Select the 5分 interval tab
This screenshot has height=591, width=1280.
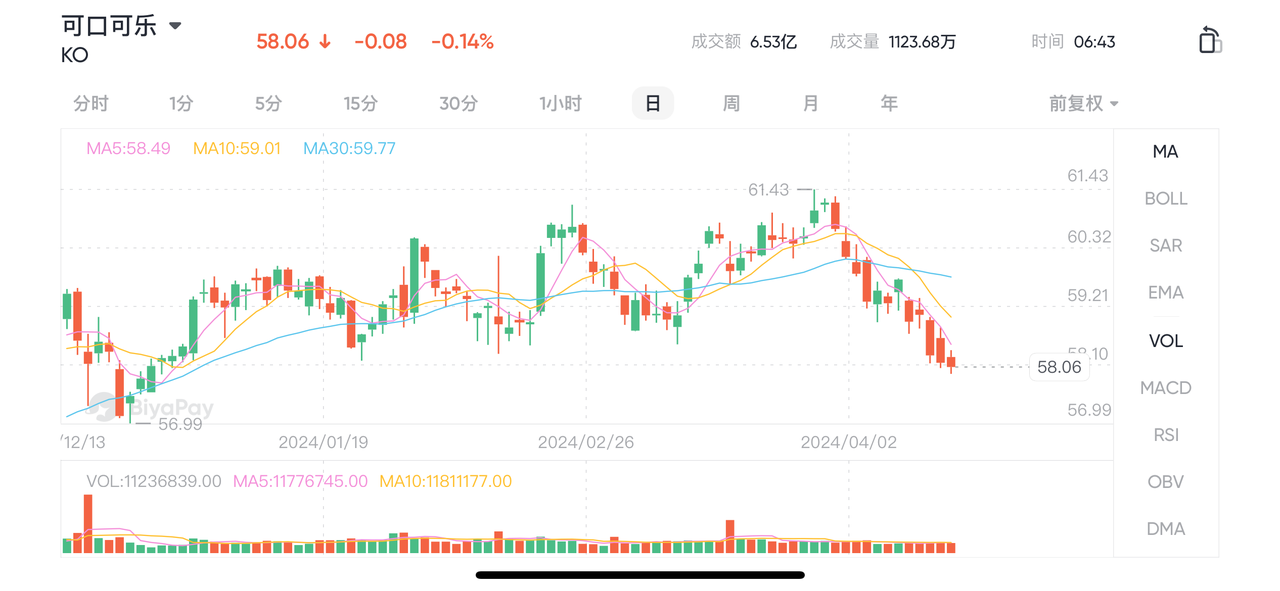coord(268,103)
